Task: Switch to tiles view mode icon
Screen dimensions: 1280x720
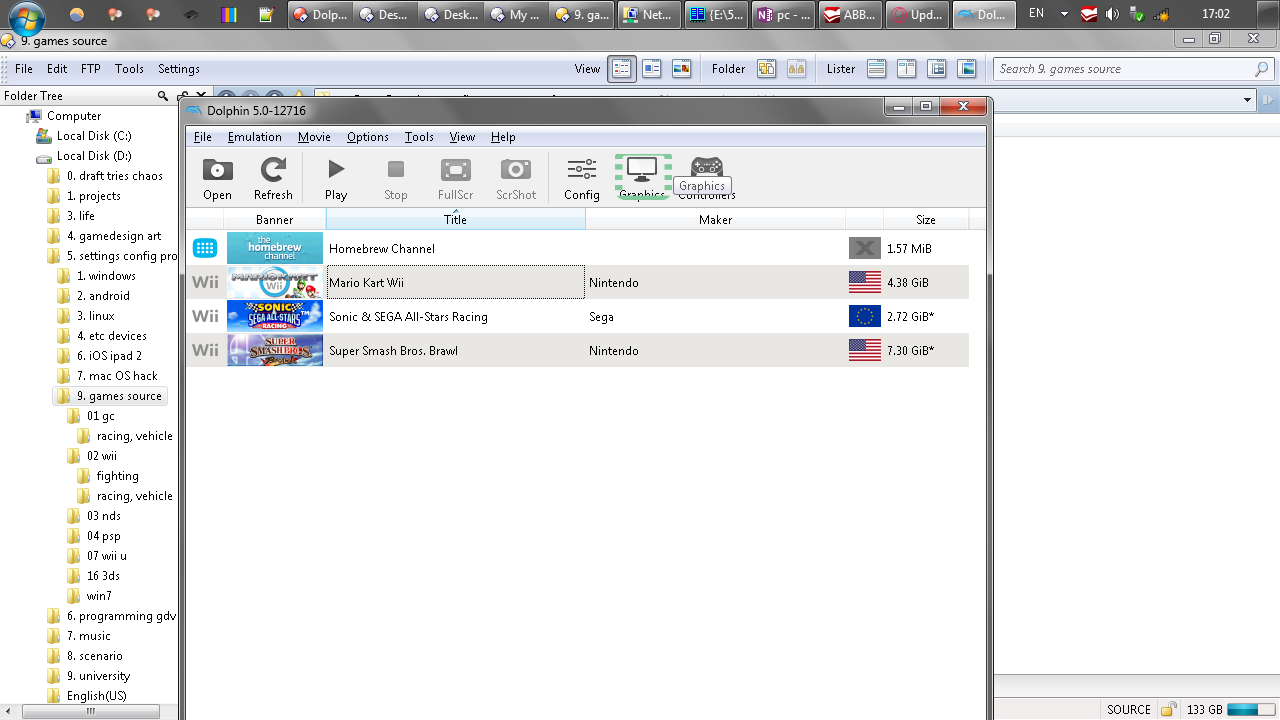Action: pyautogui.click(x=652, y=69)
